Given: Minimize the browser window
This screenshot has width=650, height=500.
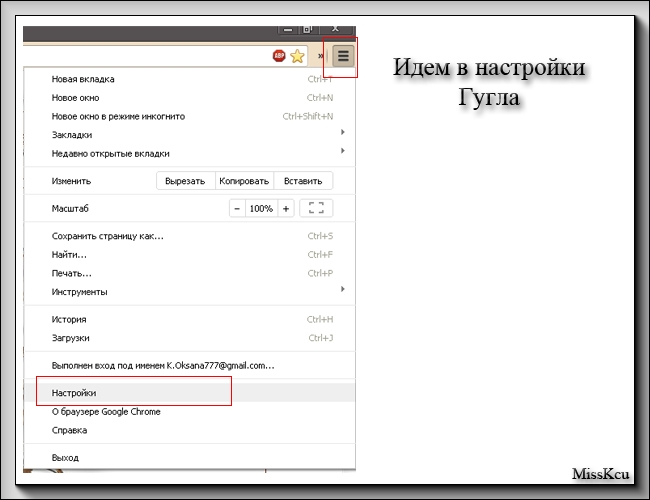Looking at the screenshot, I should pos(288,30).
